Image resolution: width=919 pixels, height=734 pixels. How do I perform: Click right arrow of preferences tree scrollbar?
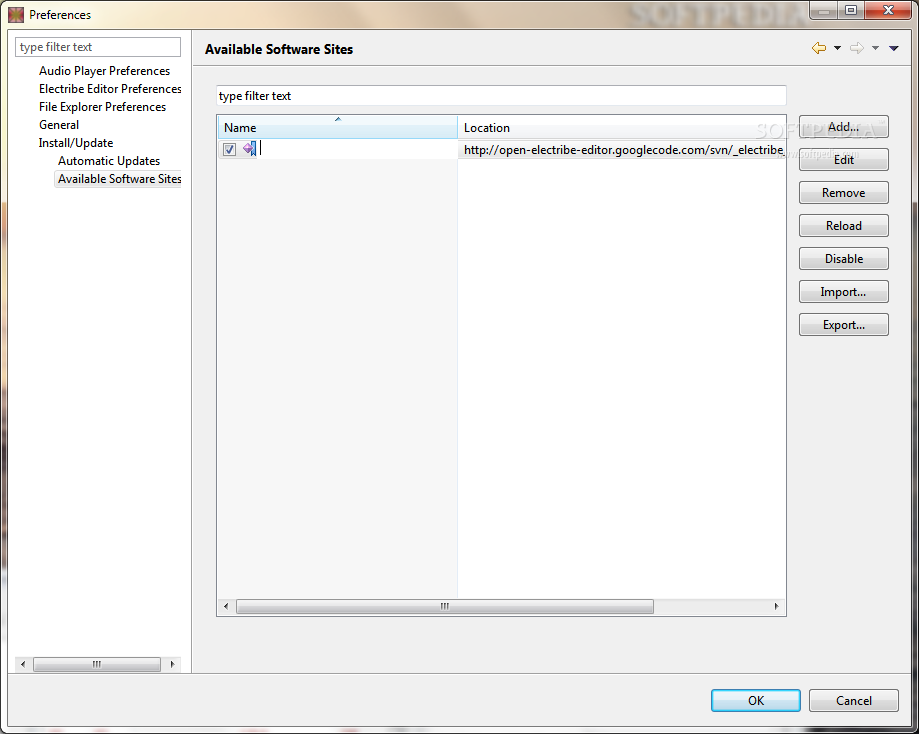tap(172, 664)
